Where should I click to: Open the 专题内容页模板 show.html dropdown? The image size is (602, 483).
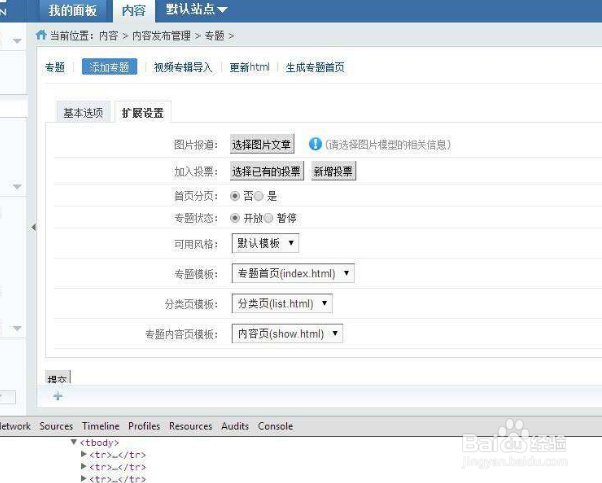287,334
